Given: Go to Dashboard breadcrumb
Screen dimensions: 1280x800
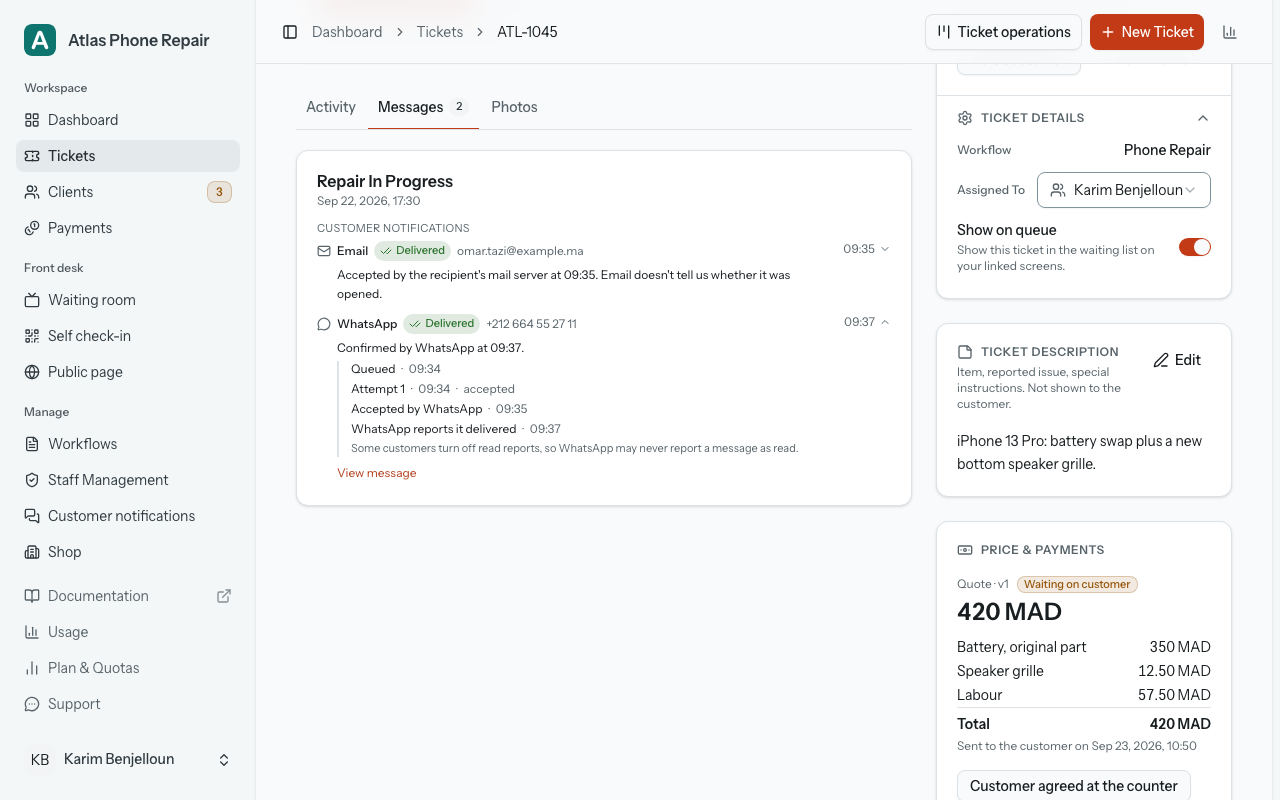Looking at the screenshot, I should point(347,32).
